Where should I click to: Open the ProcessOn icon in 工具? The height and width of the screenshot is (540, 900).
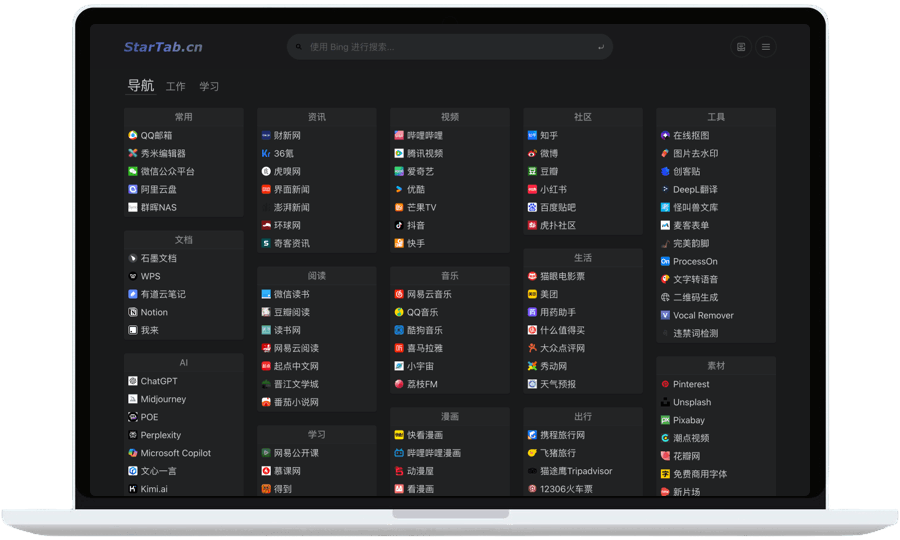665,261
